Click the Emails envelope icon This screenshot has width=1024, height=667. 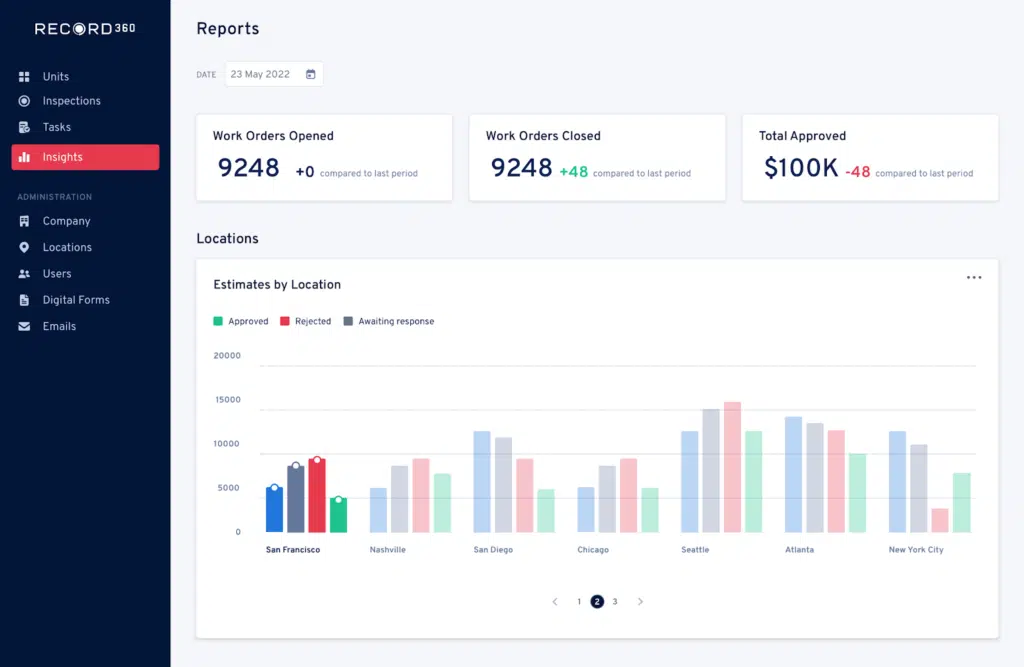(x=24, y=326)
